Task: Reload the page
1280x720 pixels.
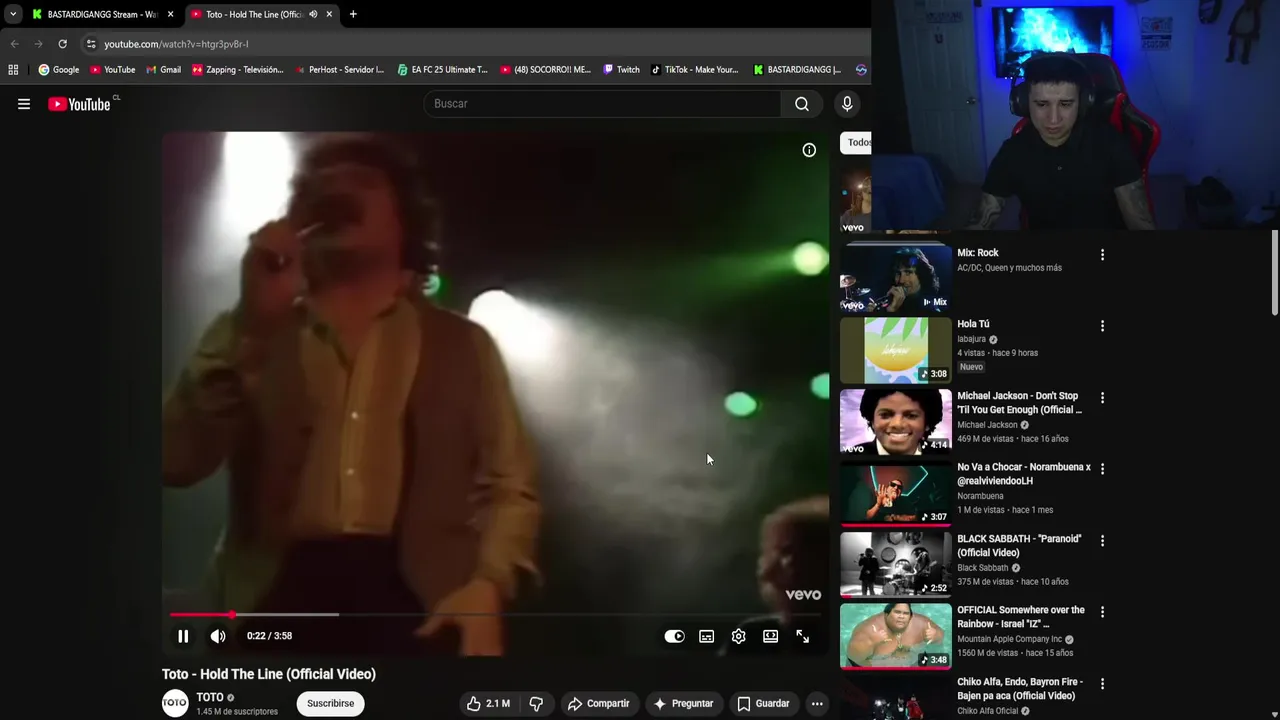Action: [x=62, y=44]
